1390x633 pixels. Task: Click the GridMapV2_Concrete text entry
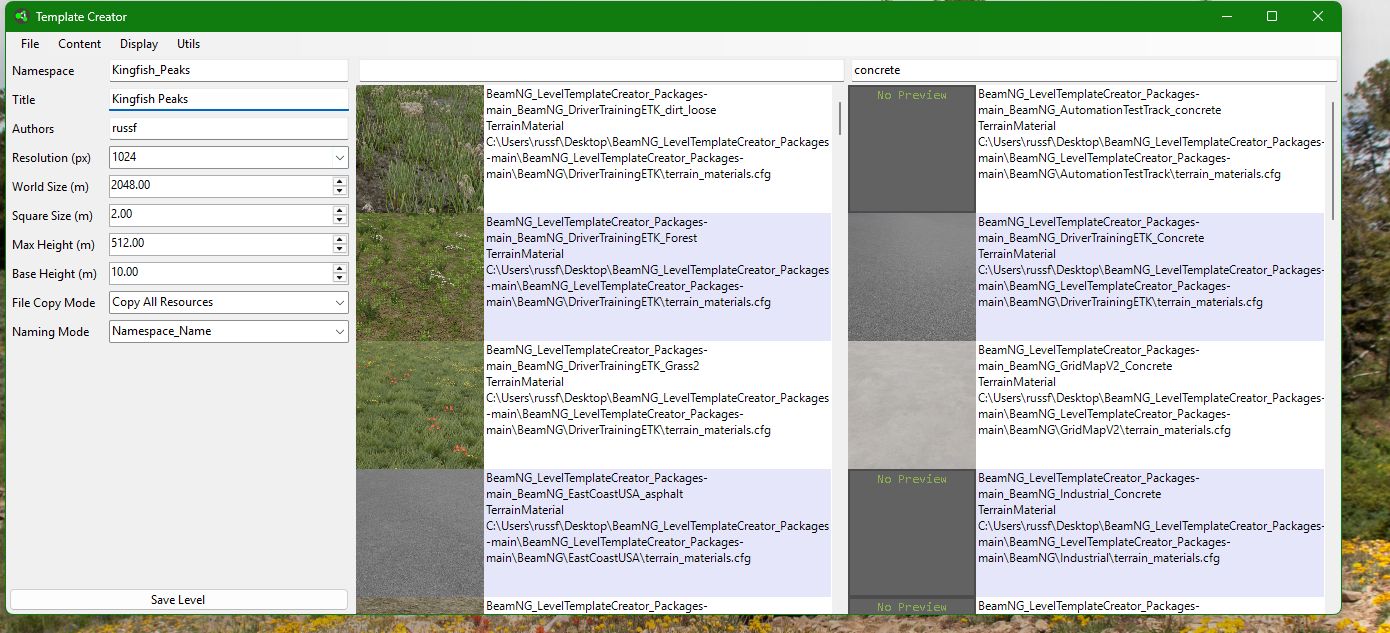(x=1150, y=405)
